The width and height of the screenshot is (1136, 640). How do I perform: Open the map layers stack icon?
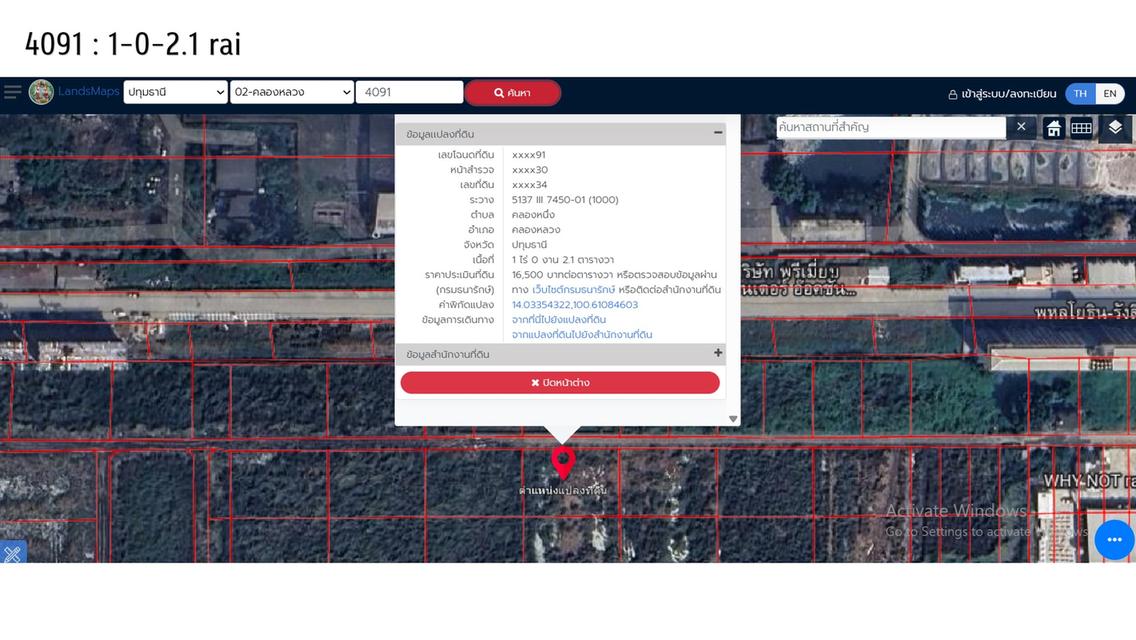pos(1115,127)
